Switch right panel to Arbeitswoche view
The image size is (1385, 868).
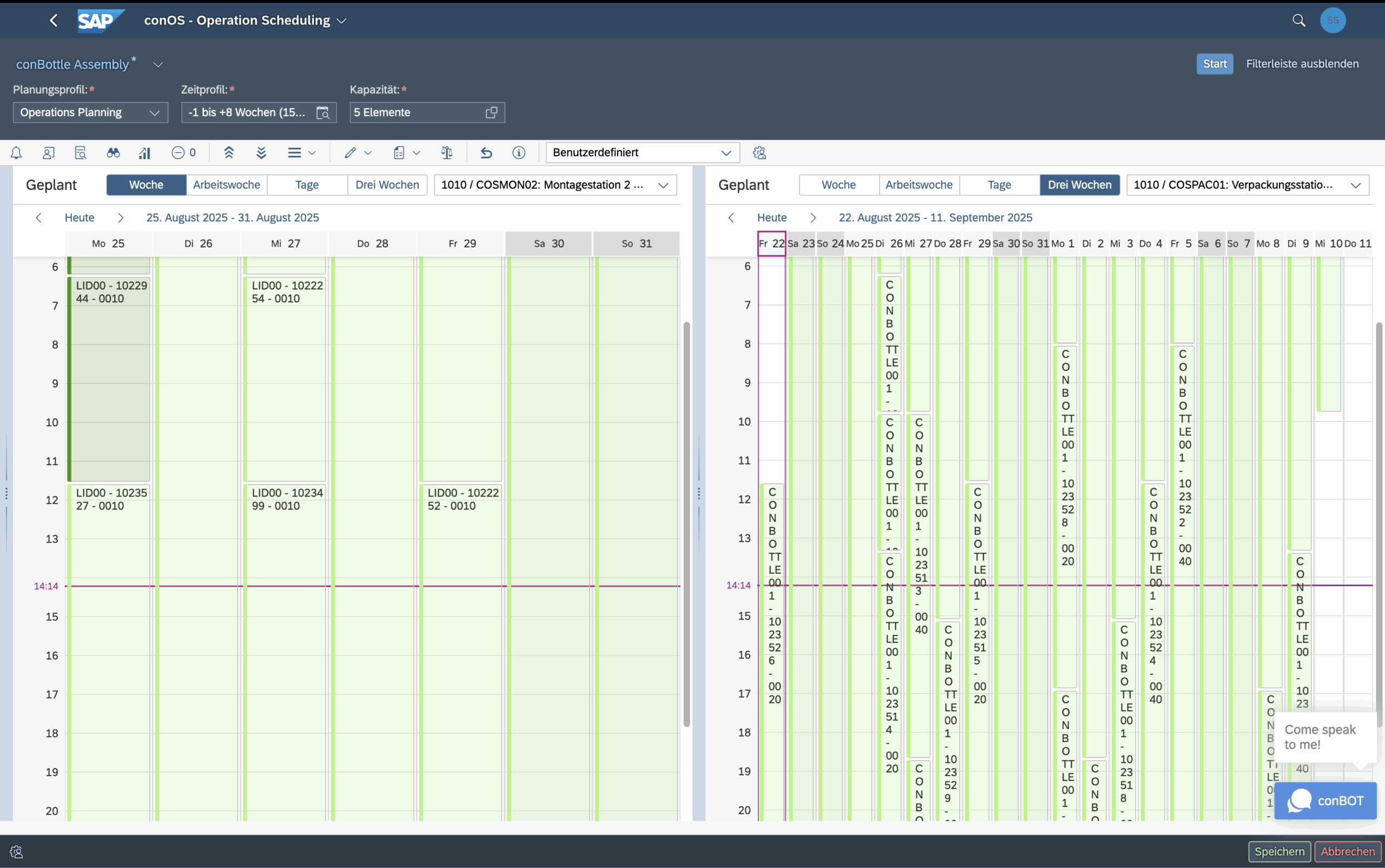click(918, 185)
